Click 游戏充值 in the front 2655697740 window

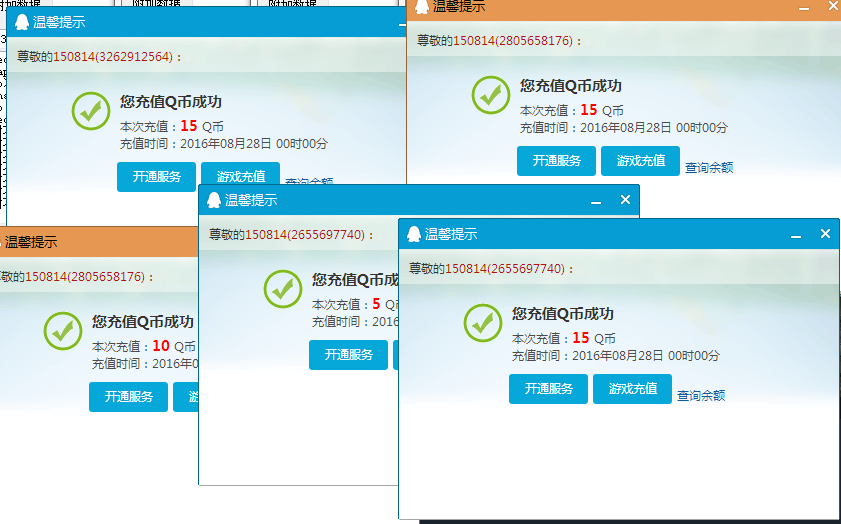click(x=632, y=389)
